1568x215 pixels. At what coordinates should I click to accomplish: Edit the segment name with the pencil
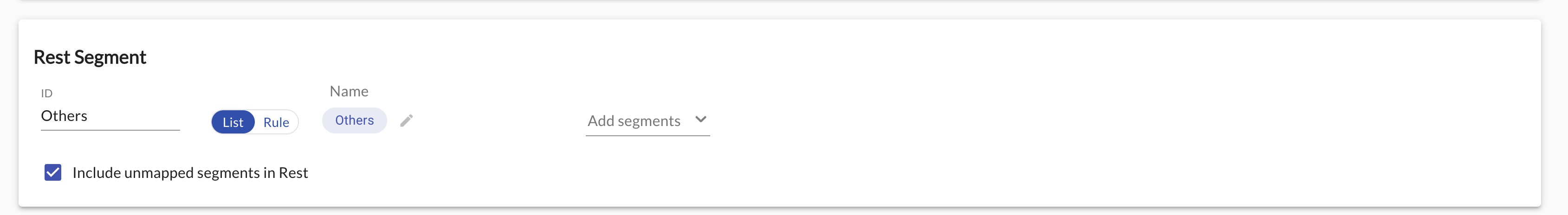(x=407, y=121)
